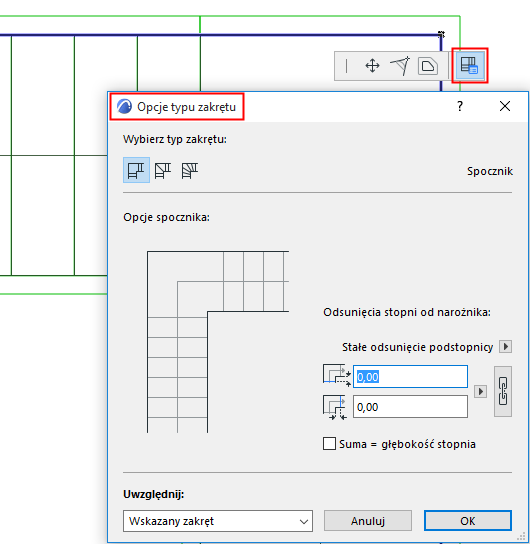The height and width of the screenshot is (544, 530).
Task: Click the Stałe odsunięcie podstopnicy label
Action: pos(417,347)
